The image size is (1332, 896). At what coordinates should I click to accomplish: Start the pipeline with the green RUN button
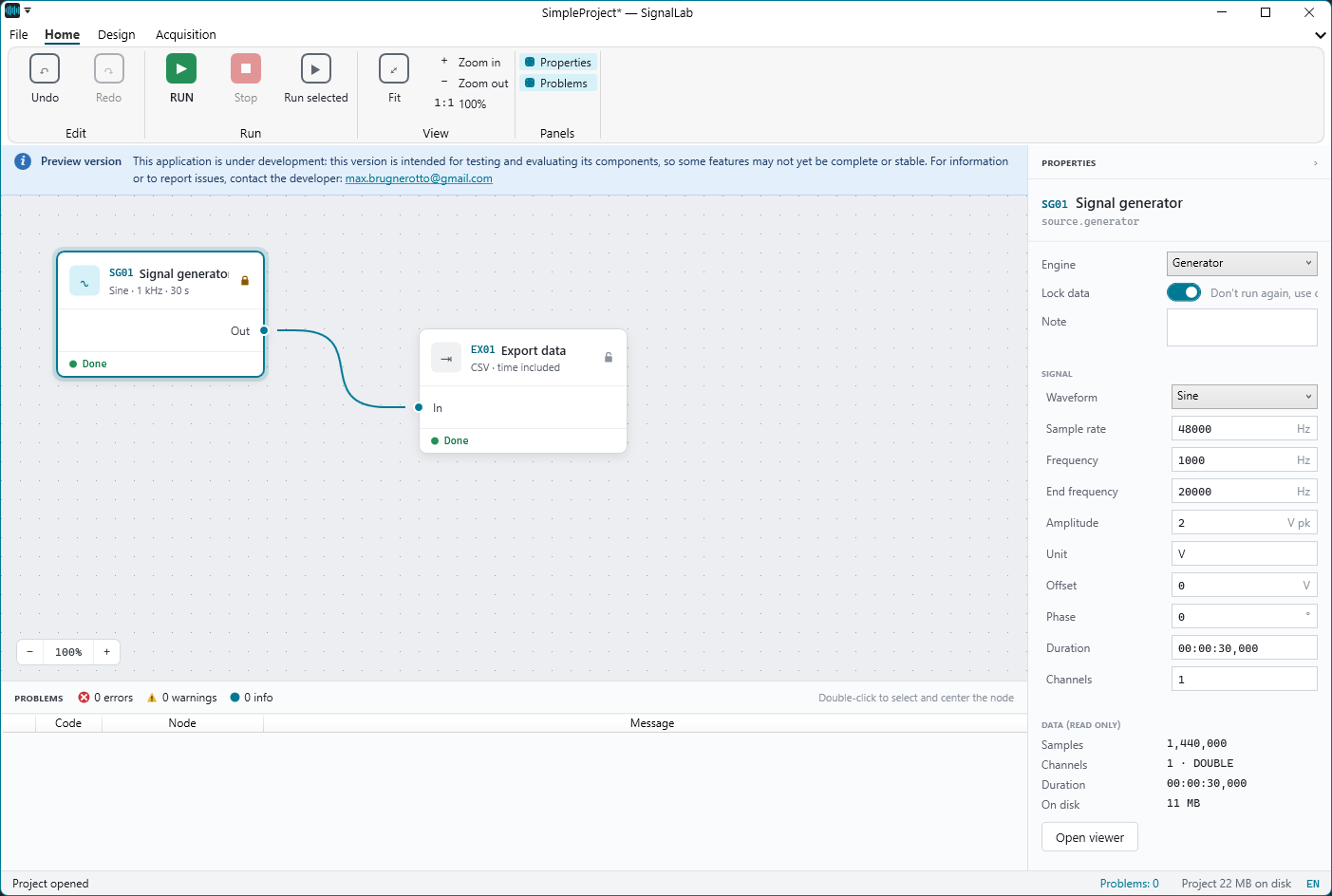(x=181, y=69)
